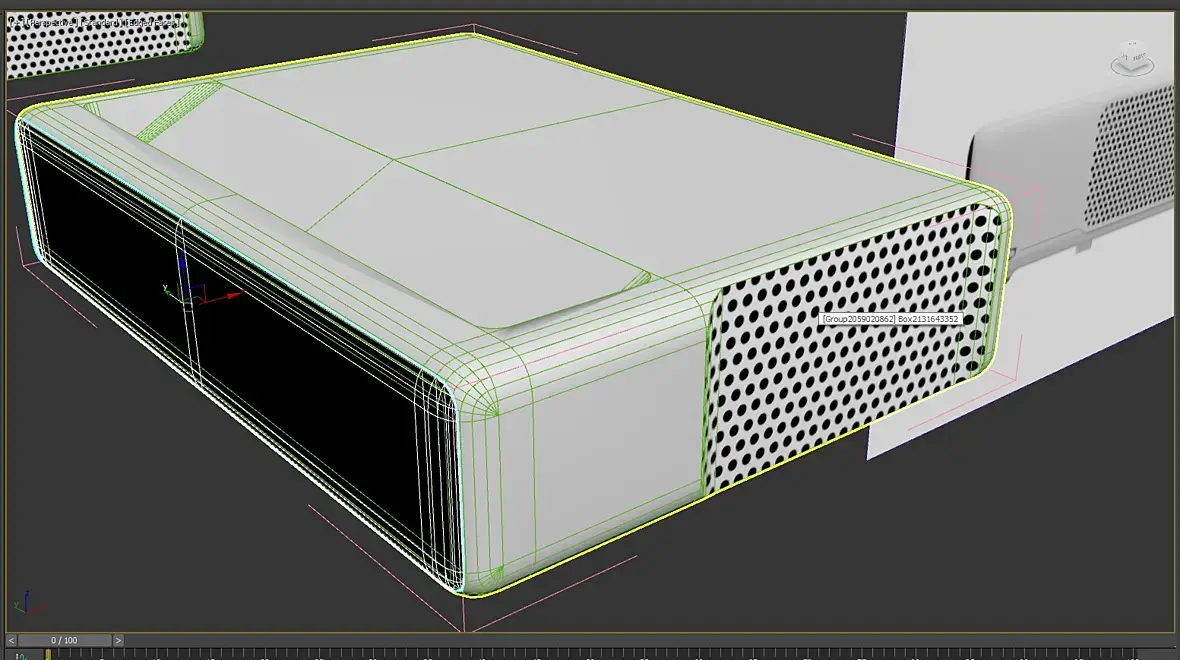Step the time slider forward one frame

tap(118, 640)
